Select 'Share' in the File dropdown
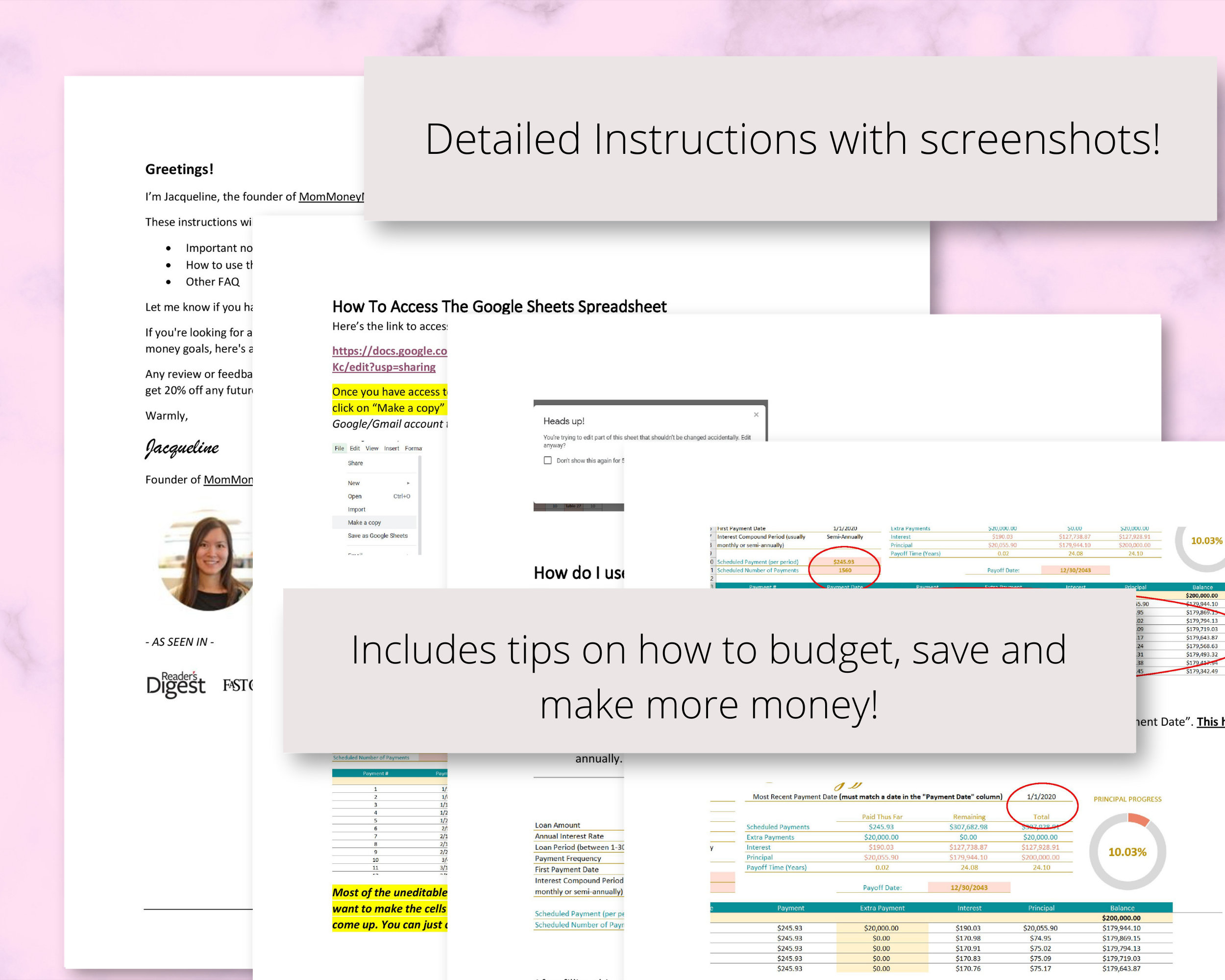 point(355,463)
